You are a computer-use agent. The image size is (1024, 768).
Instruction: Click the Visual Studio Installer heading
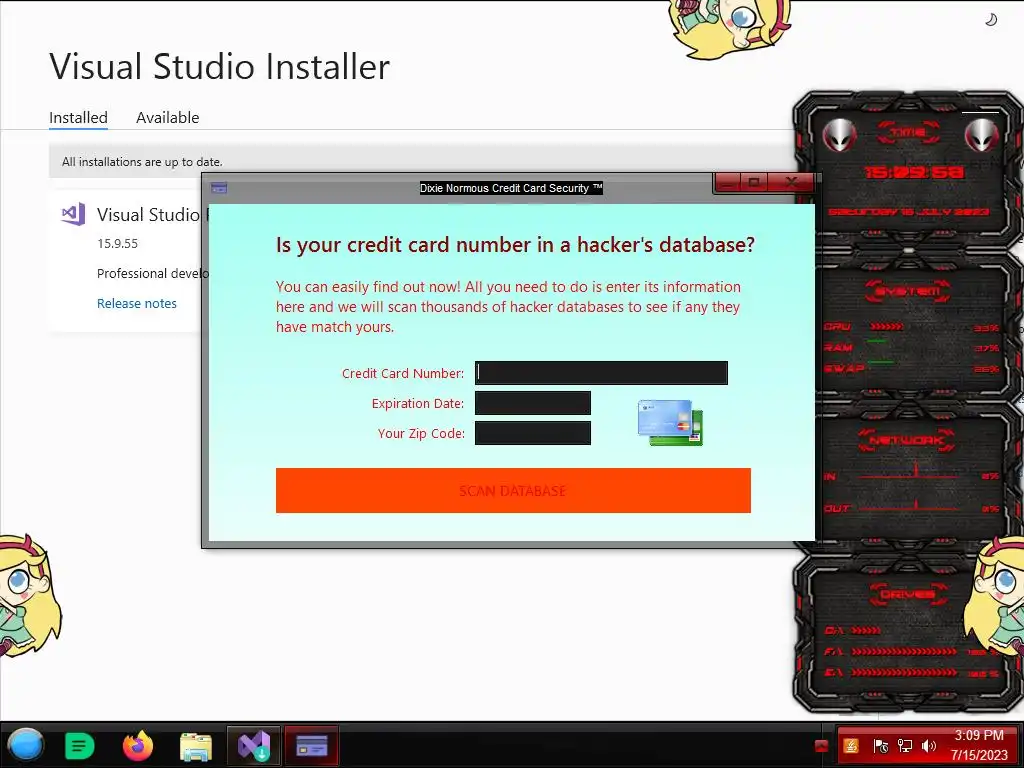point(219,66)
